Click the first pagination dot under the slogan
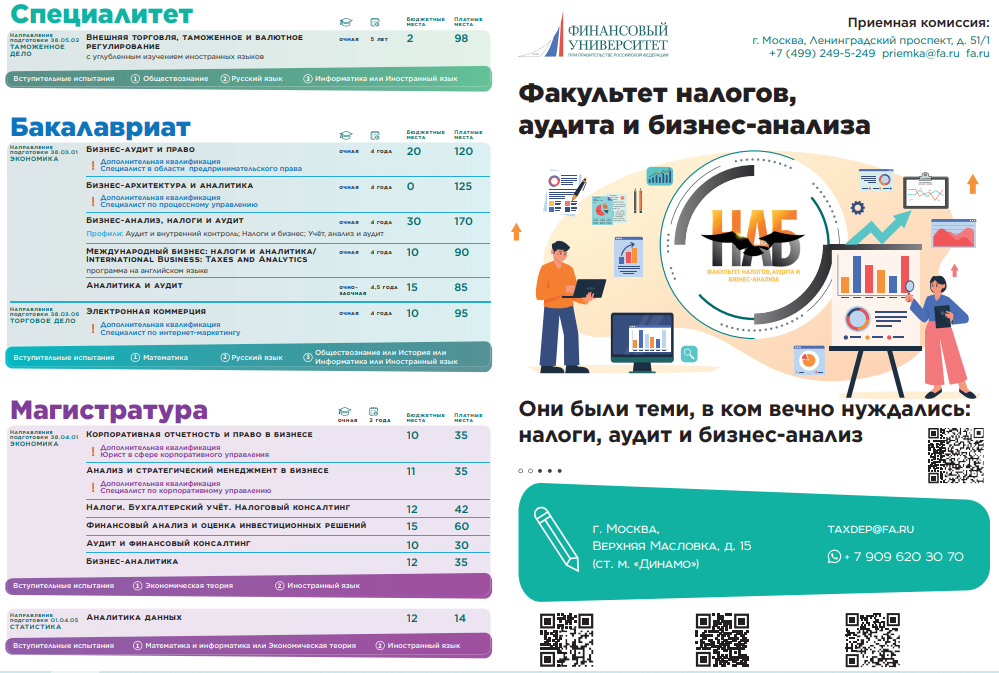Screen dimensions: 999x673 (521, 471)
